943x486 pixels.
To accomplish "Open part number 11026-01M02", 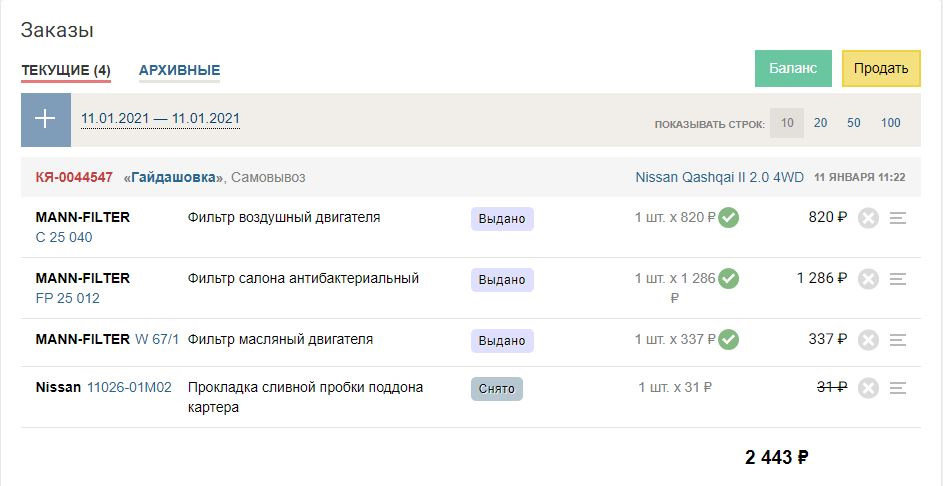I will pyautogui.click(x=129, y=387).
